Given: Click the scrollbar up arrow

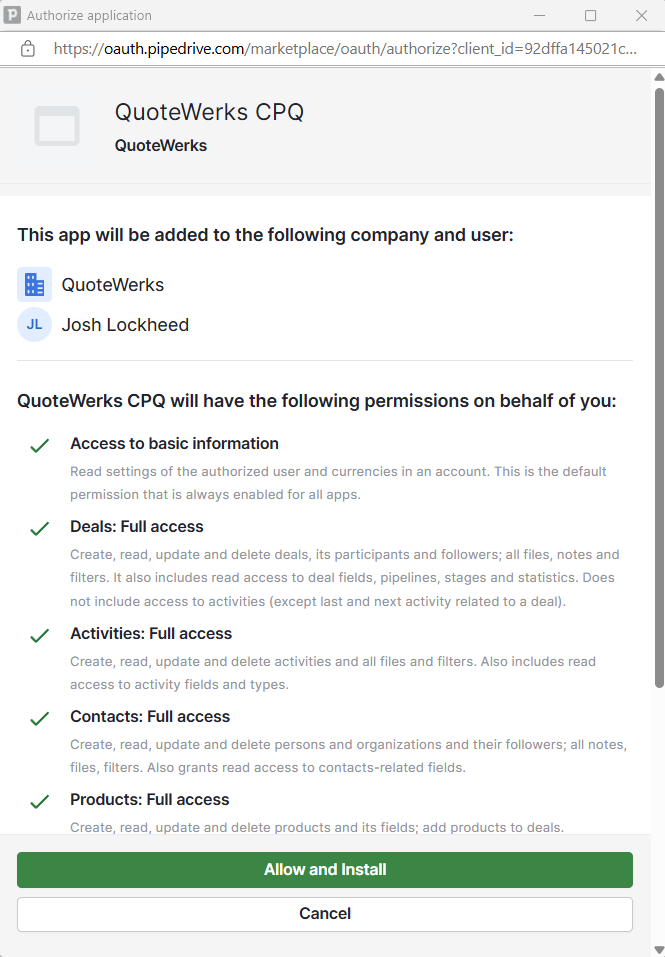Looking at the screenshot, I should coord(658,75).
